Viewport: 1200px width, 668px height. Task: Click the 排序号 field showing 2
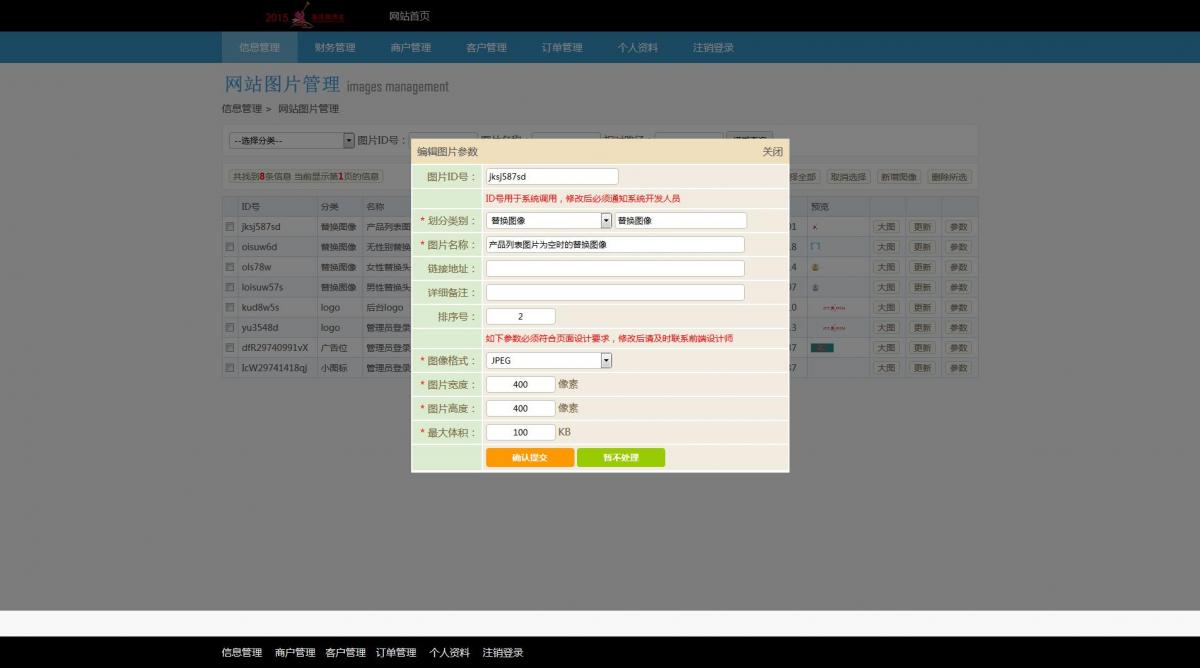[x=520, y=316]
